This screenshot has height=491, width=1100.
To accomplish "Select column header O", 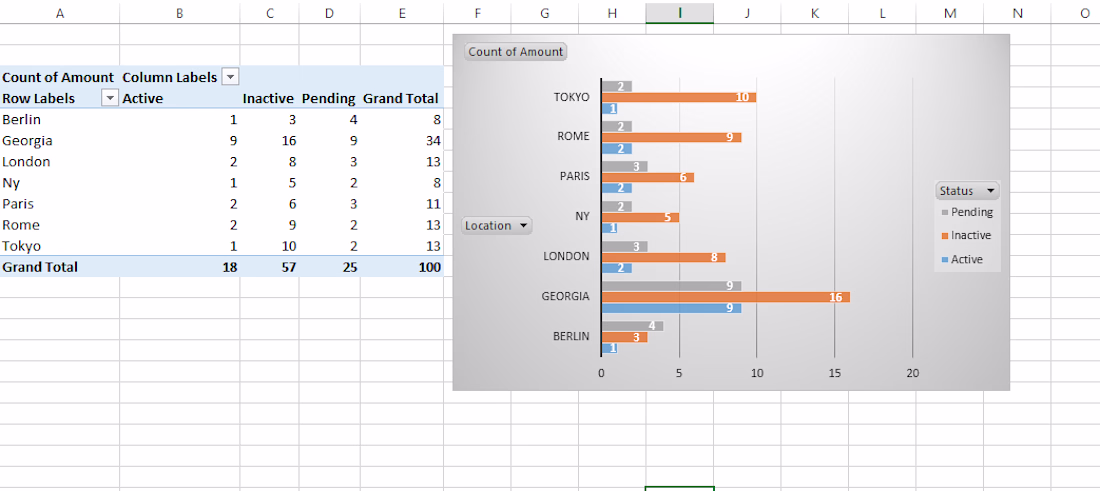I will [x=1085, y=13].
